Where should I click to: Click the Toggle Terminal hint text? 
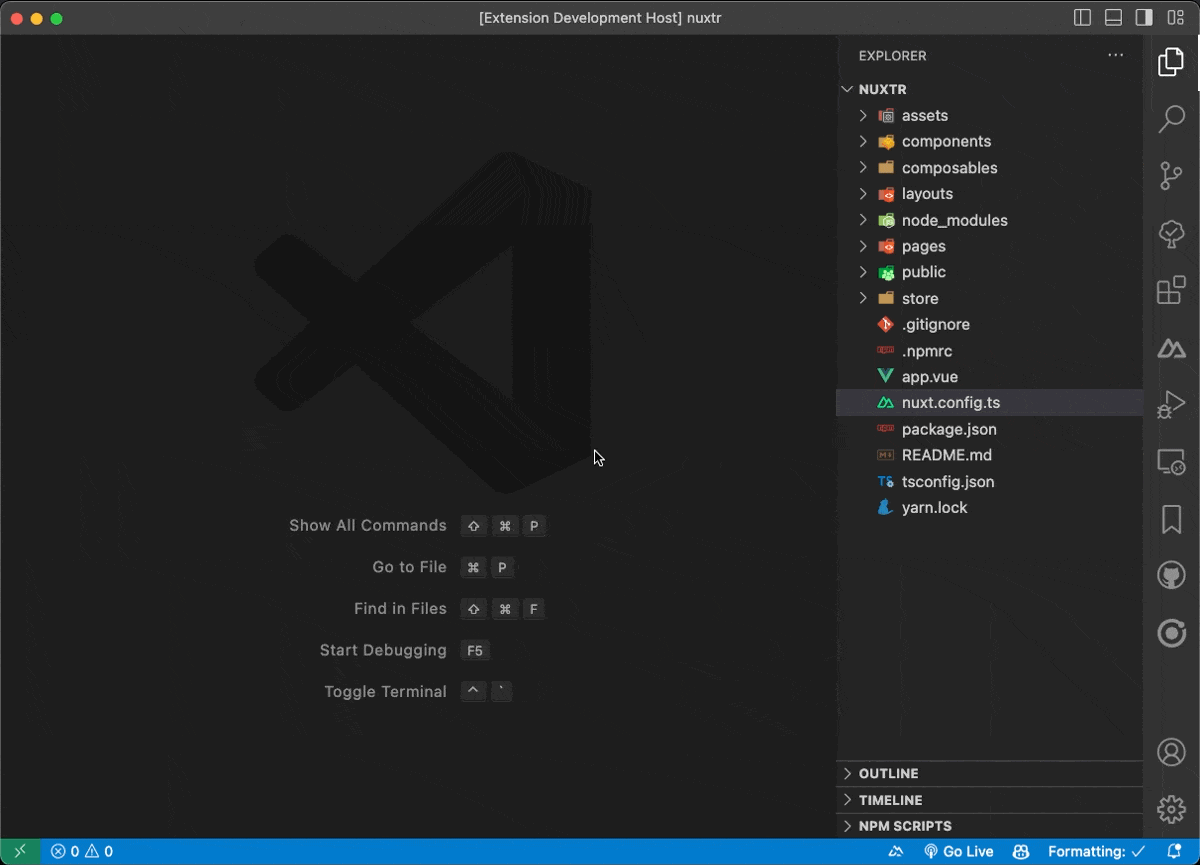tap(385, 691)
